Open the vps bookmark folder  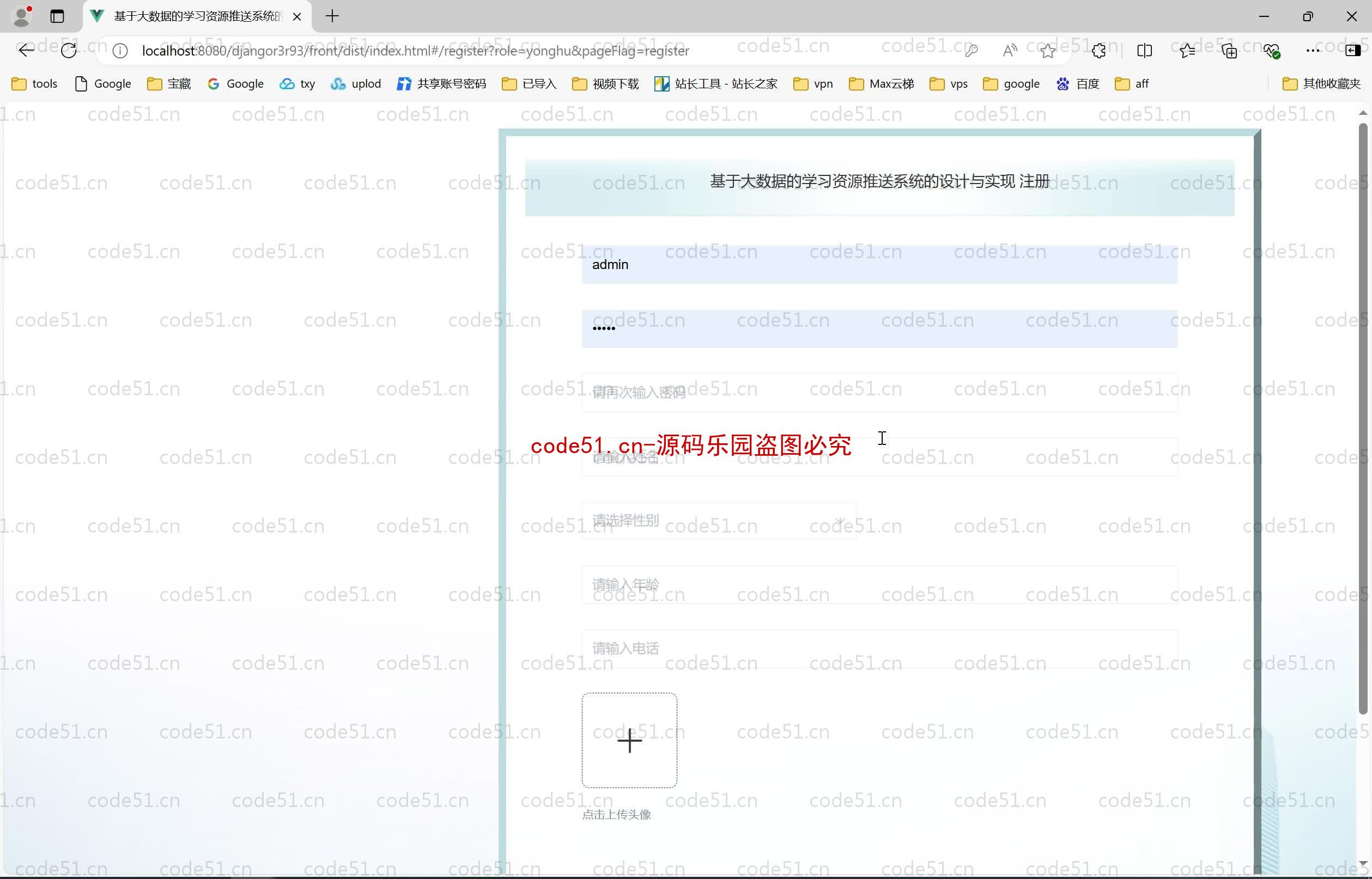tap(948, 84)
